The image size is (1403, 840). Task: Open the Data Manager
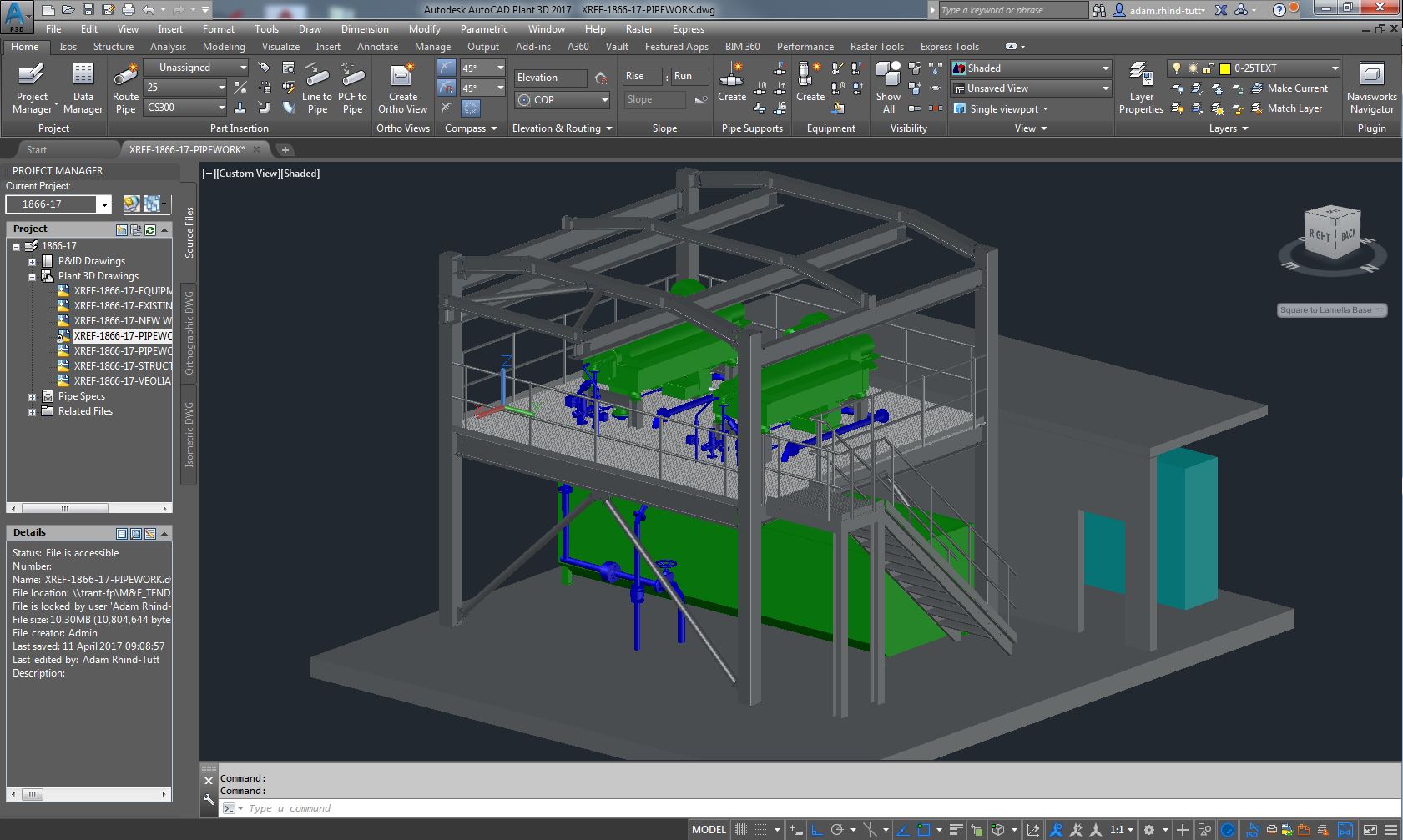(x=83, y=88)
